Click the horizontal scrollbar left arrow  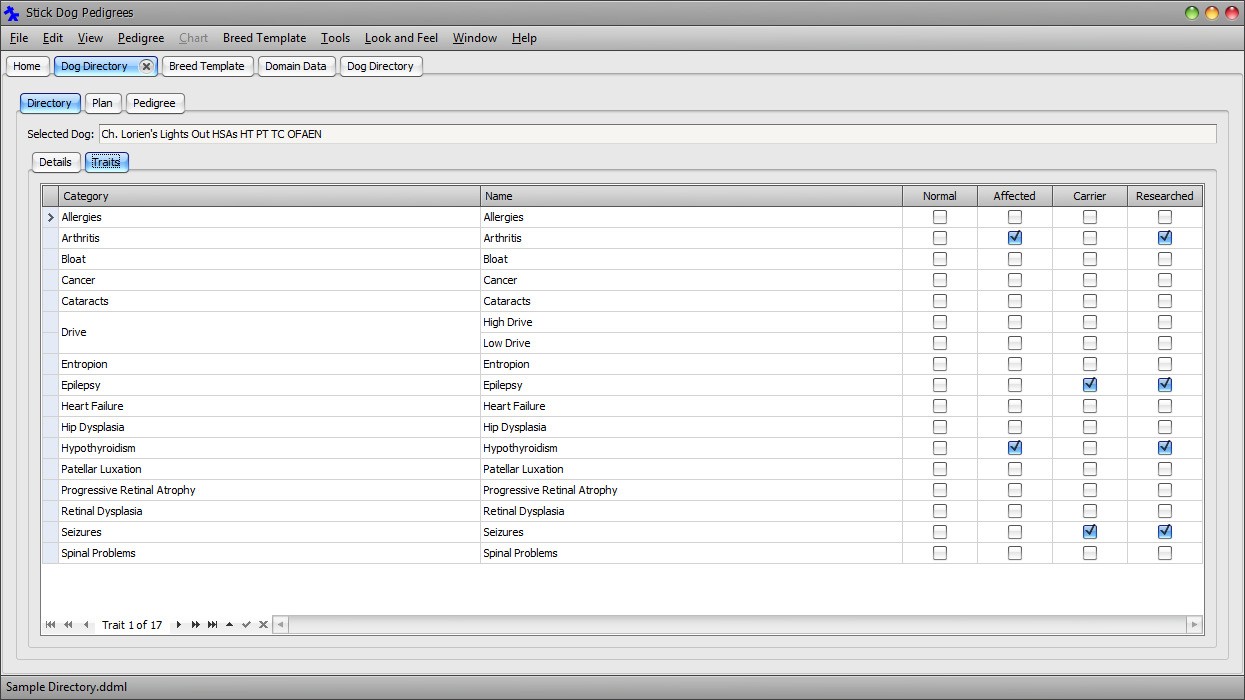(280, 624)
